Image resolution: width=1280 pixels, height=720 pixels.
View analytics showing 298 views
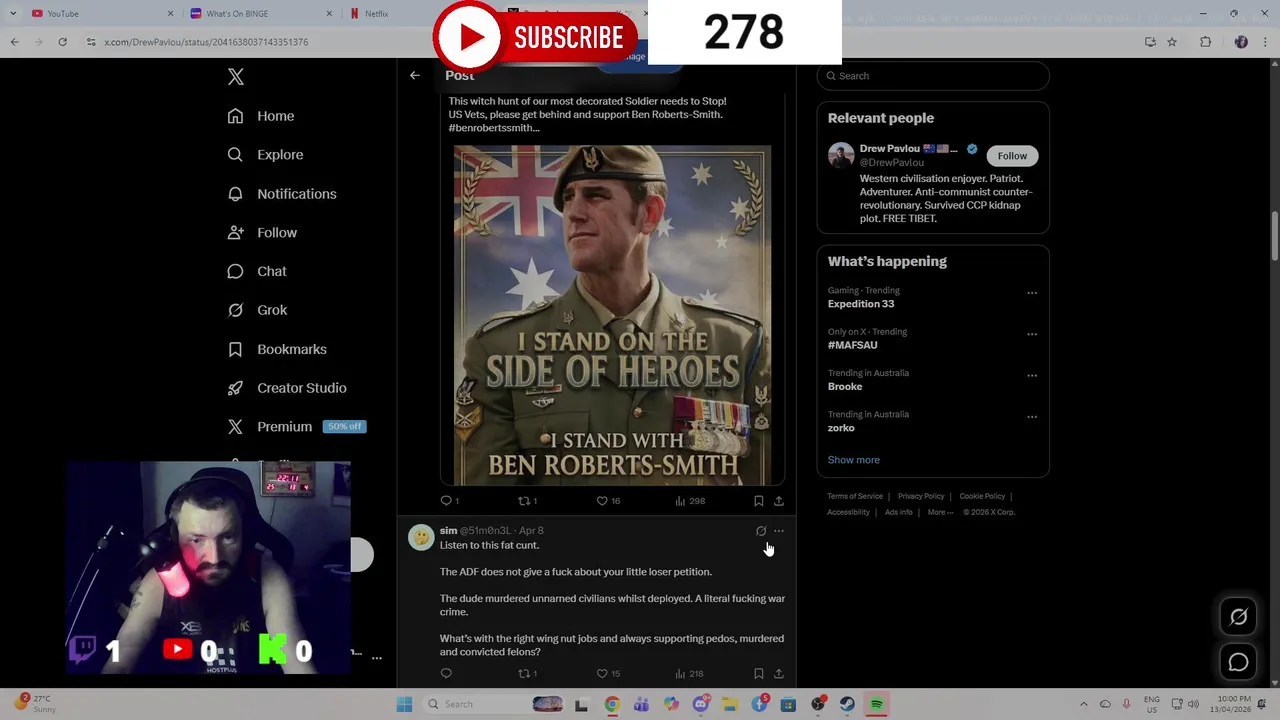690,501
